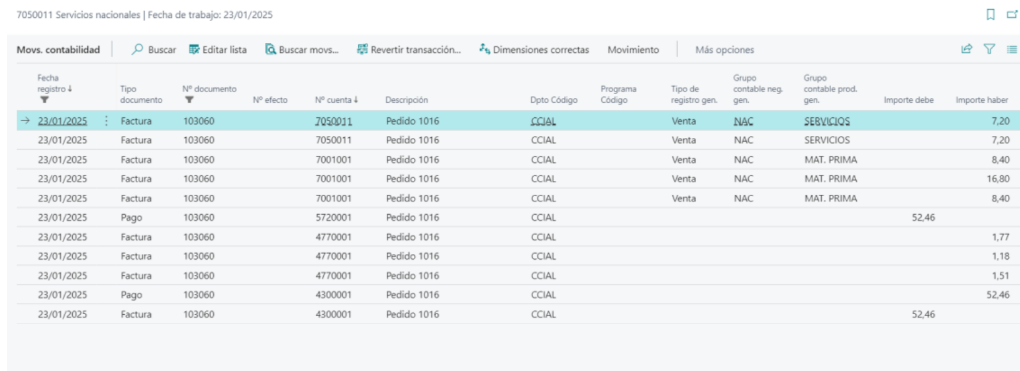This screenshot has width=1020, height=371.
Task: Open Importe haber column header menu
Action: click(x=982, y=100)
